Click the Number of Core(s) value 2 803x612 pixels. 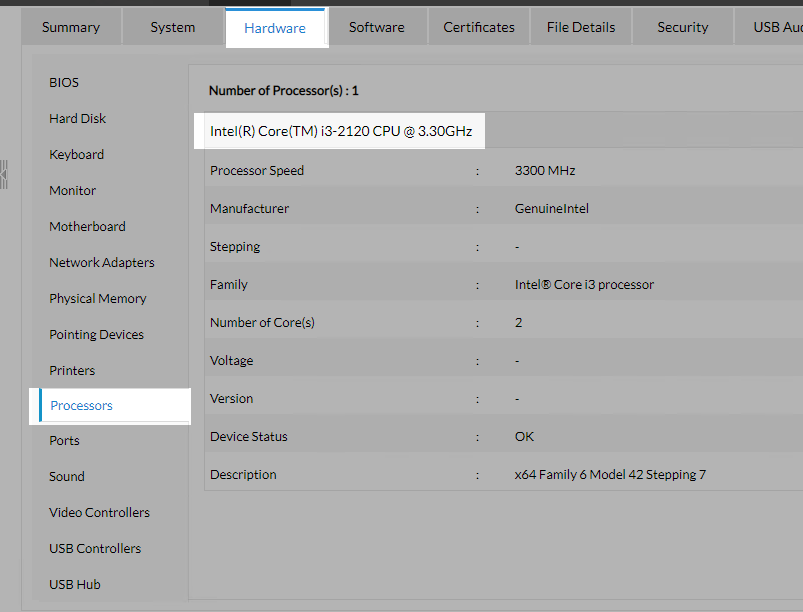[518, 323]
